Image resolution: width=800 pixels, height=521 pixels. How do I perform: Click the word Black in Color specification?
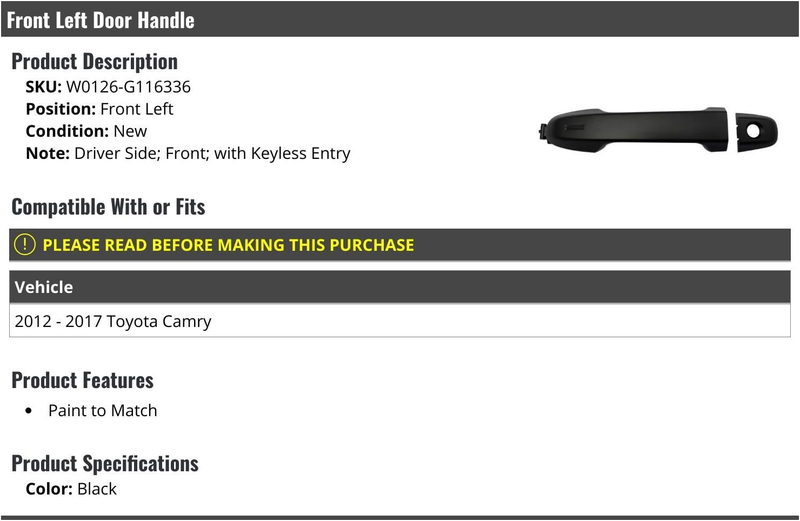(97, 489)
